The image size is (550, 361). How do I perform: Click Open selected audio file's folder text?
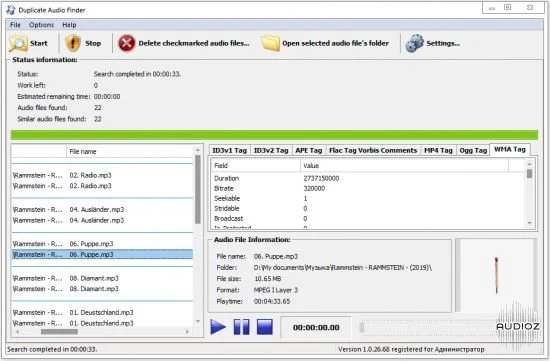coord(335,44)
